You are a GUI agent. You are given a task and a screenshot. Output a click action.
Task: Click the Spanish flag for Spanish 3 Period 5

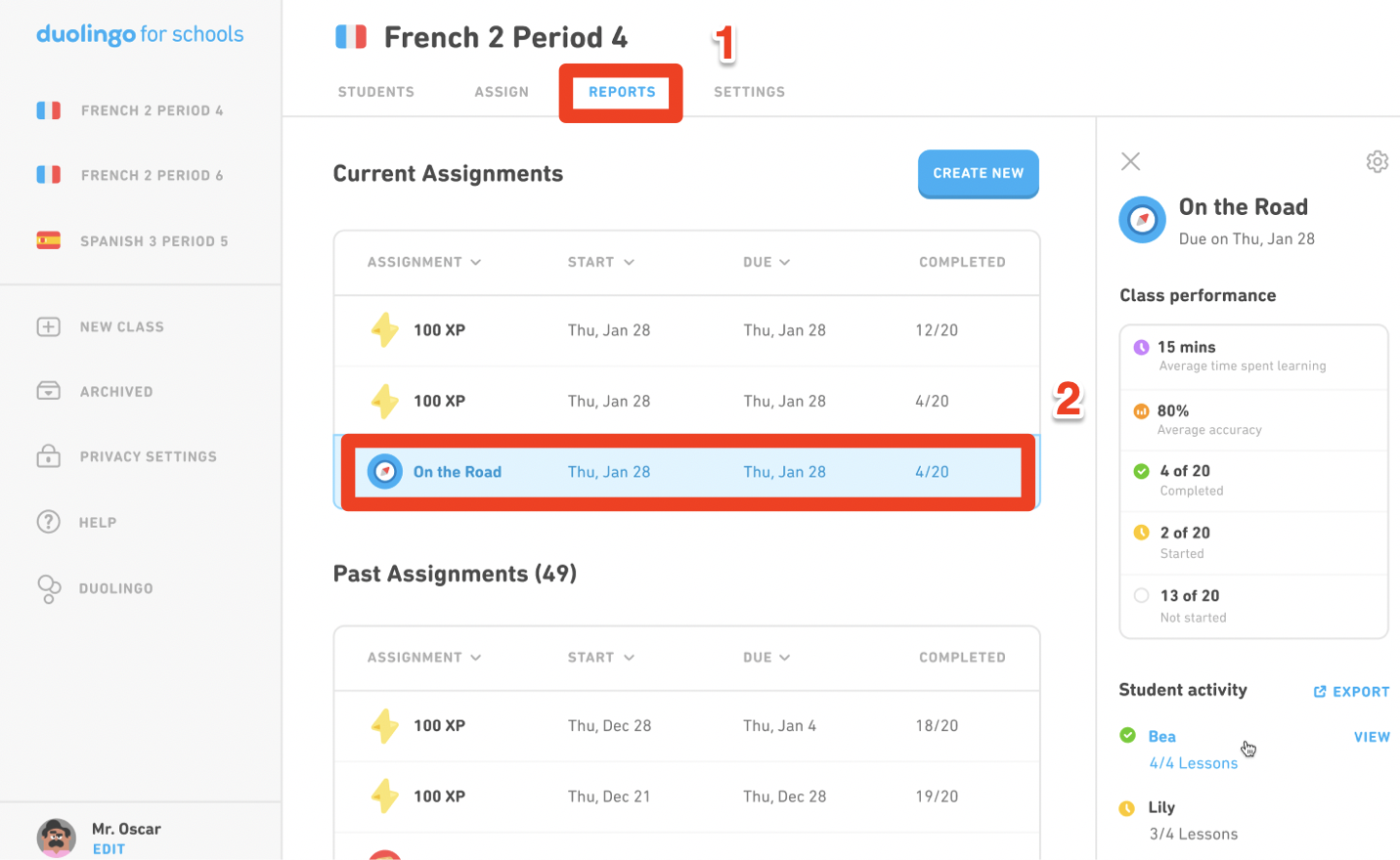pos(48,240)
